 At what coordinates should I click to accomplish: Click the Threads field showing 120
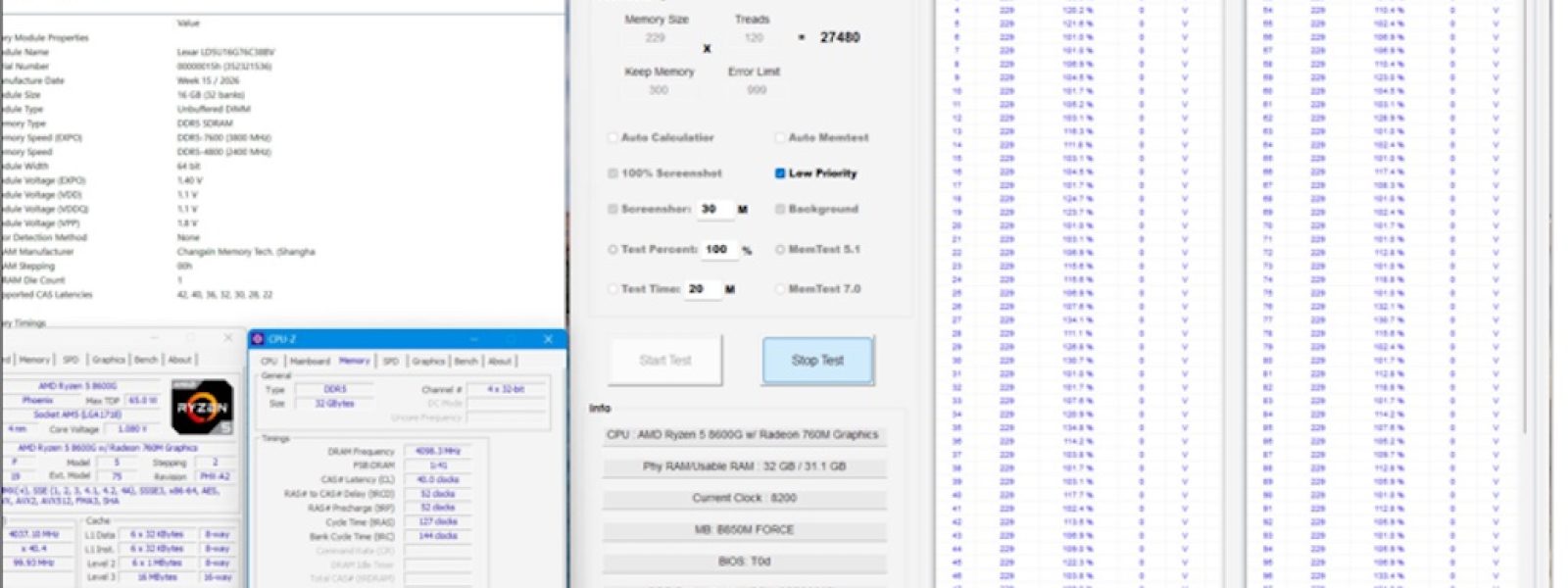(753, 38)
